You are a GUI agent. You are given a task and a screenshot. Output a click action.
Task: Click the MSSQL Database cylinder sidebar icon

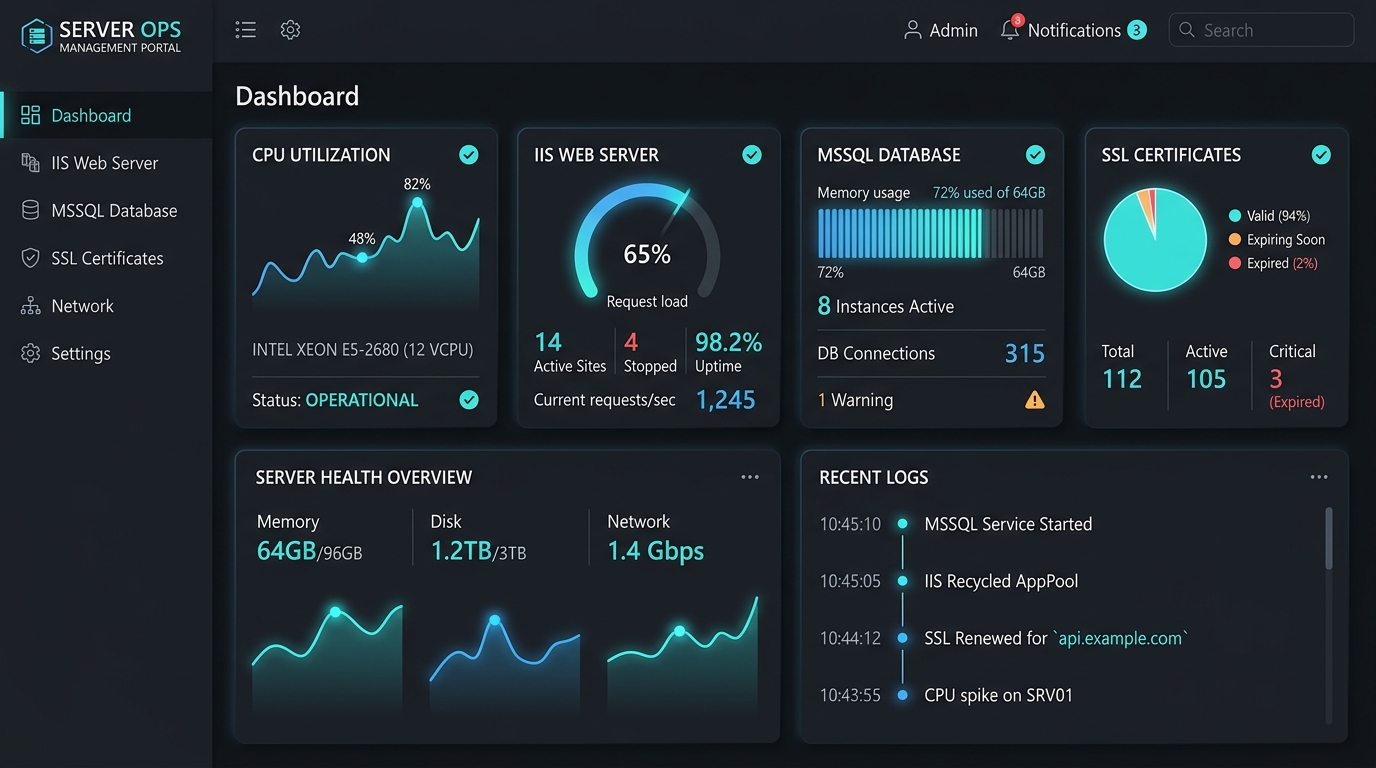tap(31, 210)
